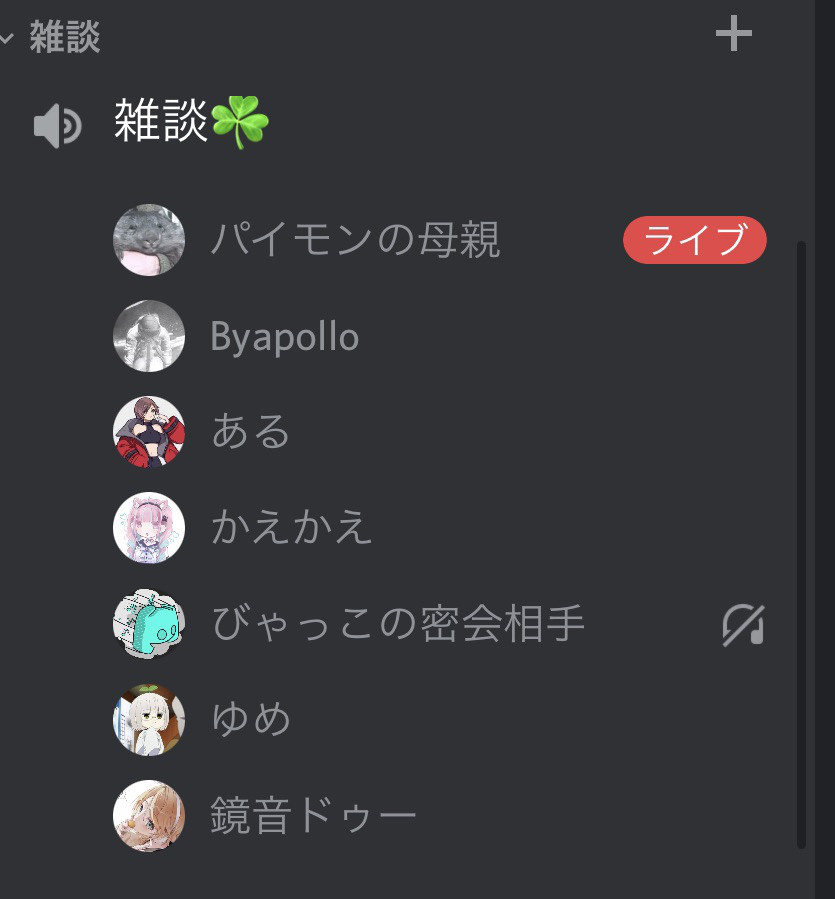The height and width of the screenshot is (899, 835).
Task: Click the deafened headphone icon beside びゃっこの密会相手
Action: tap(743, 625)
